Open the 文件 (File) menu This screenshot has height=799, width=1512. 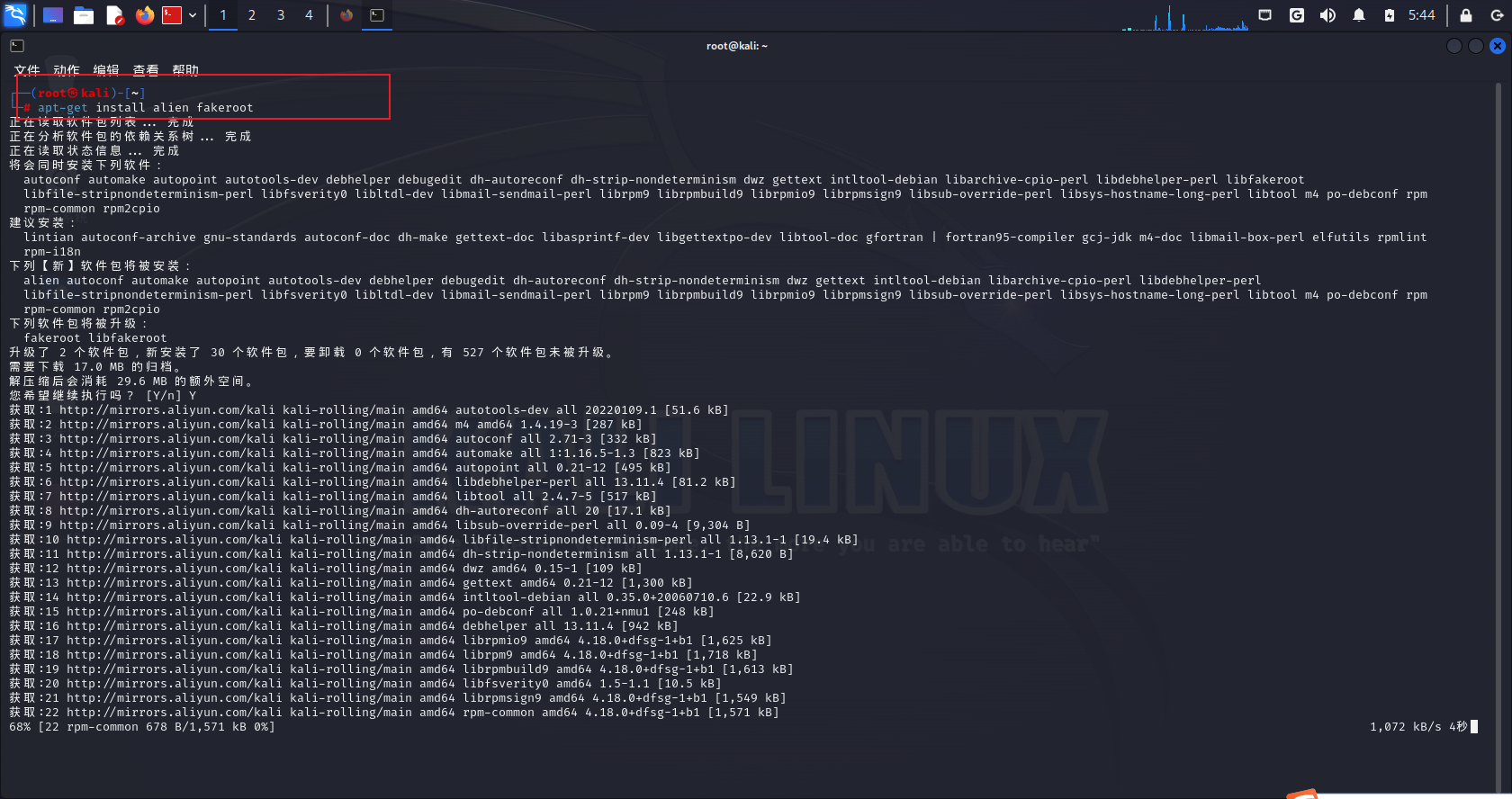(27, 70)
